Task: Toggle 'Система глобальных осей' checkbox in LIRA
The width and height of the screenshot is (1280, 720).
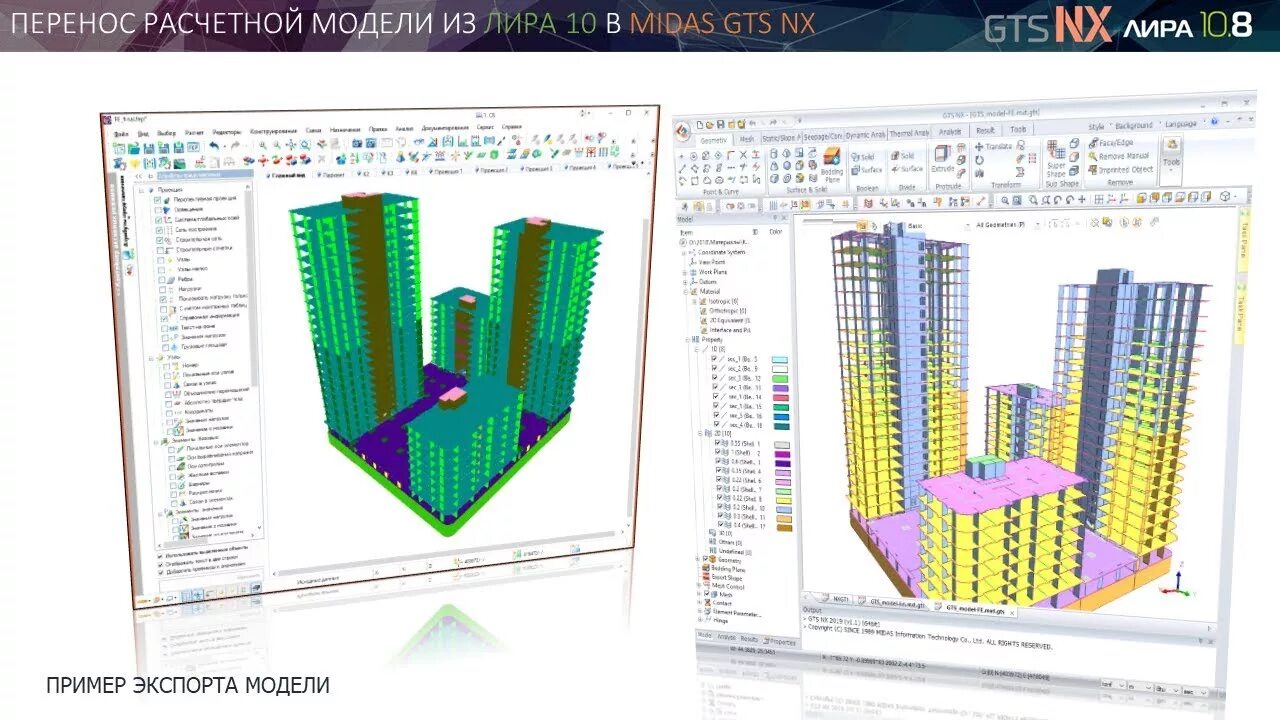Action: point(159,219)
